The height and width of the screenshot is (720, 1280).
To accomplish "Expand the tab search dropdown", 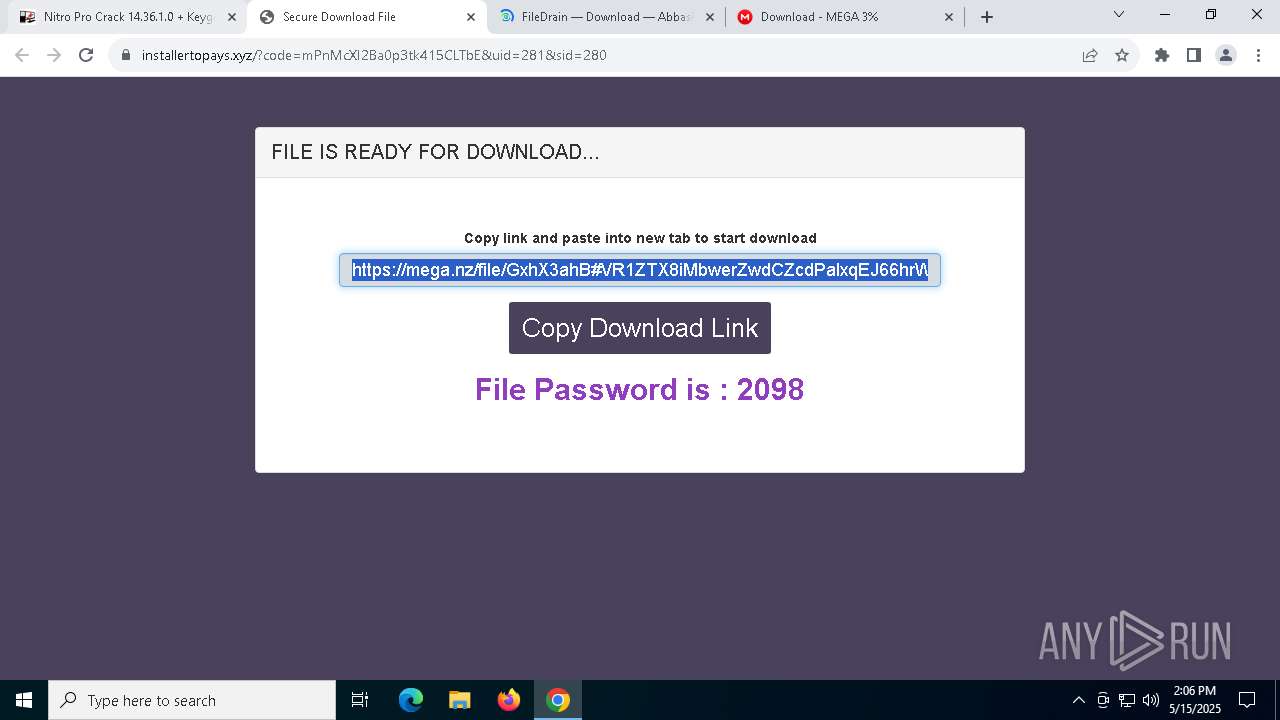I will [x=1119, y=15].
